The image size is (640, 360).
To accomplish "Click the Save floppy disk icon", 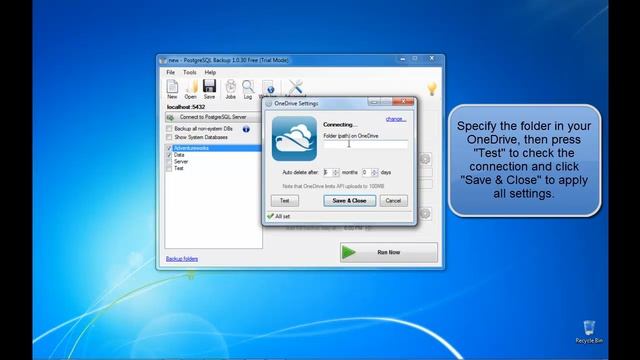I will tap(209, 89).
